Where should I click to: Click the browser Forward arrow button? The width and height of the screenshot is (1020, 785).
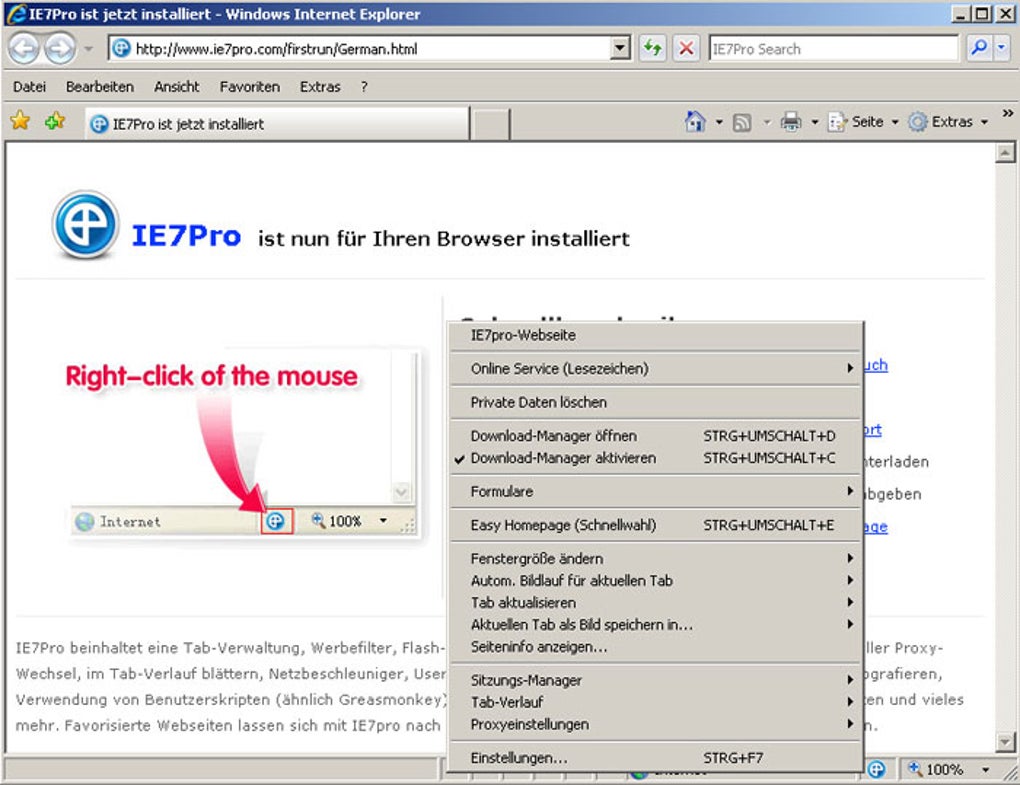(60, 49)
